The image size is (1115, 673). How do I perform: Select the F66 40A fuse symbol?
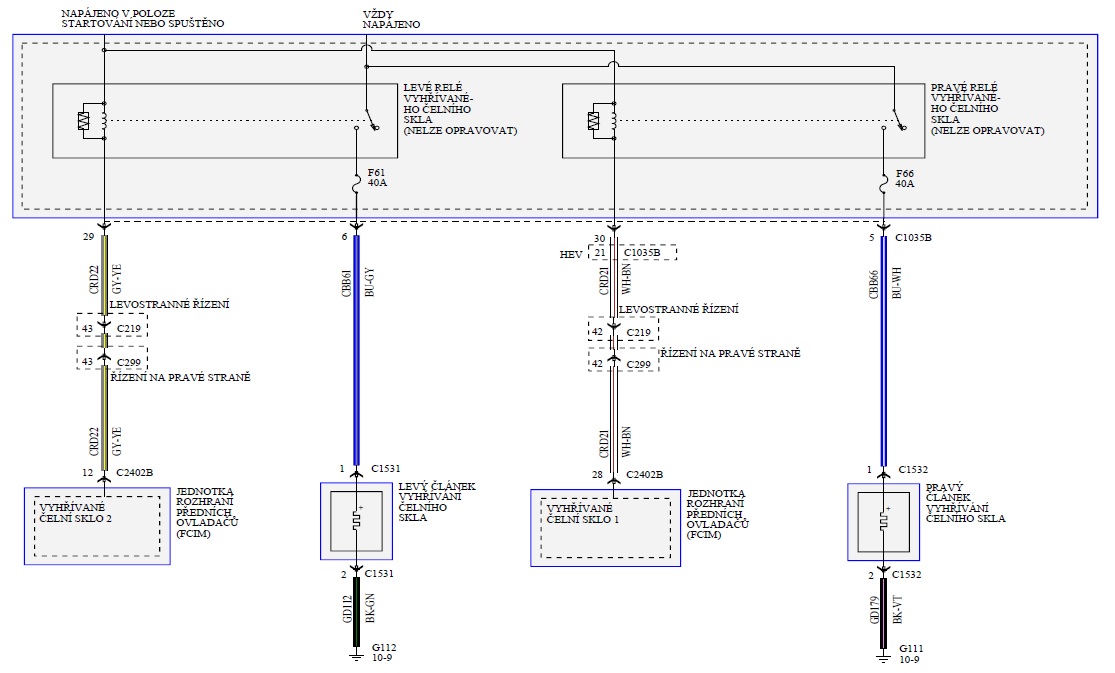coord(884,185)
